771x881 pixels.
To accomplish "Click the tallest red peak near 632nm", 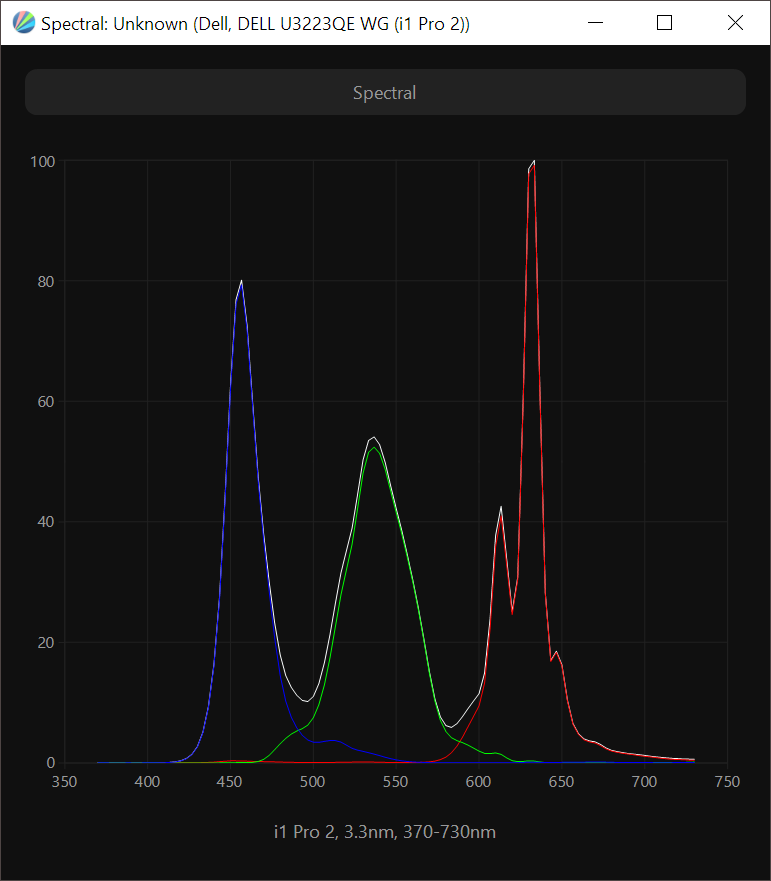I will click(x=534, y=163).
